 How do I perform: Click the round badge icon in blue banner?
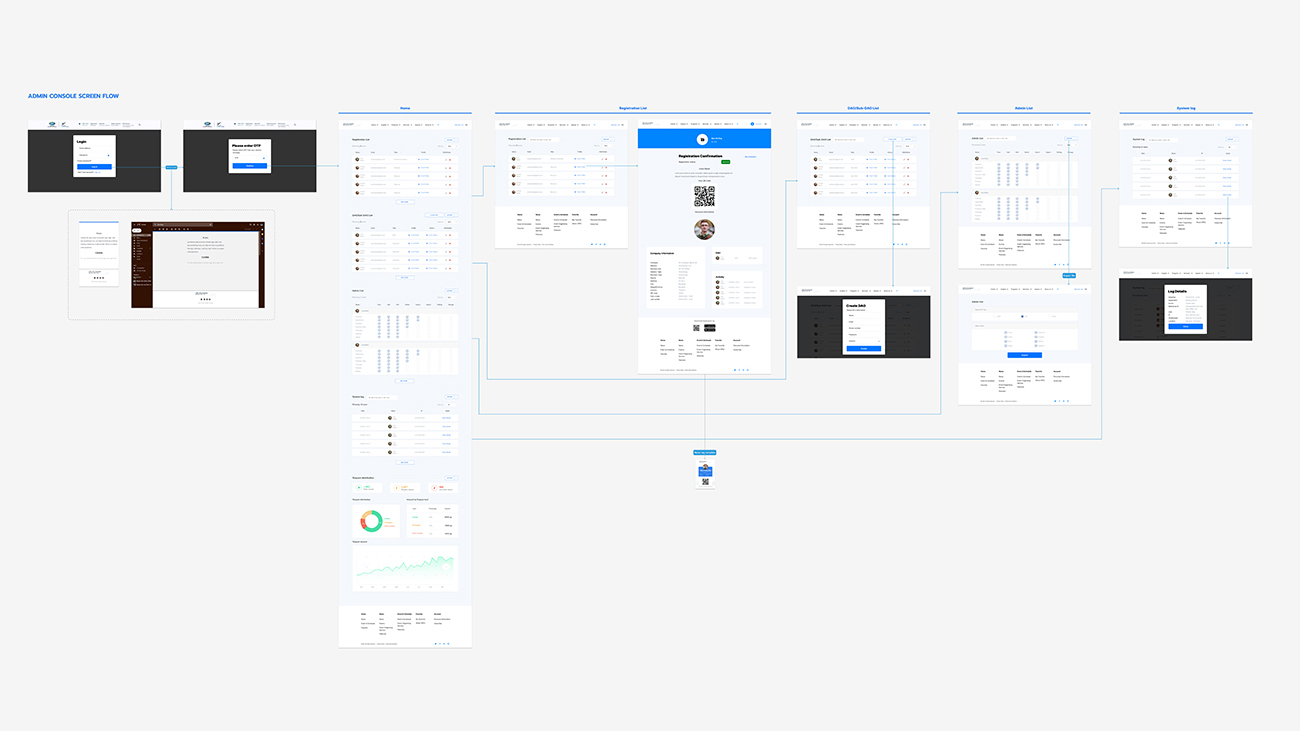tap(703, 139)
